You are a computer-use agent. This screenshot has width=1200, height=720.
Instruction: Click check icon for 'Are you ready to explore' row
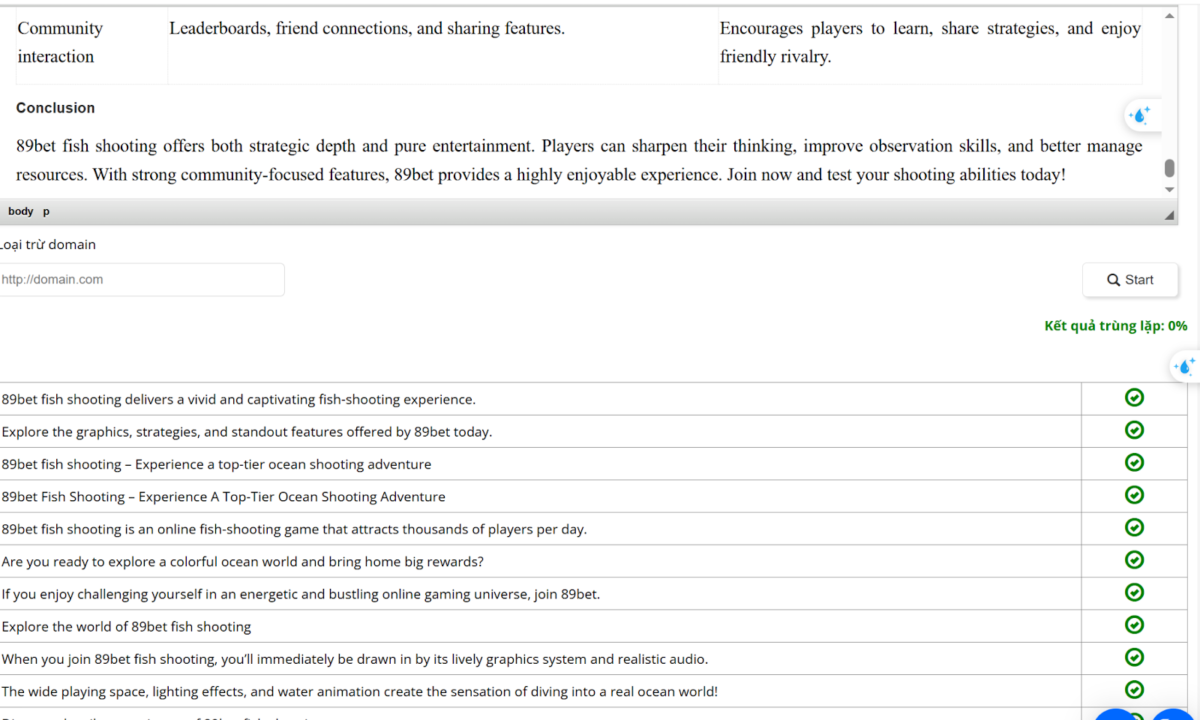[1134, 560]
